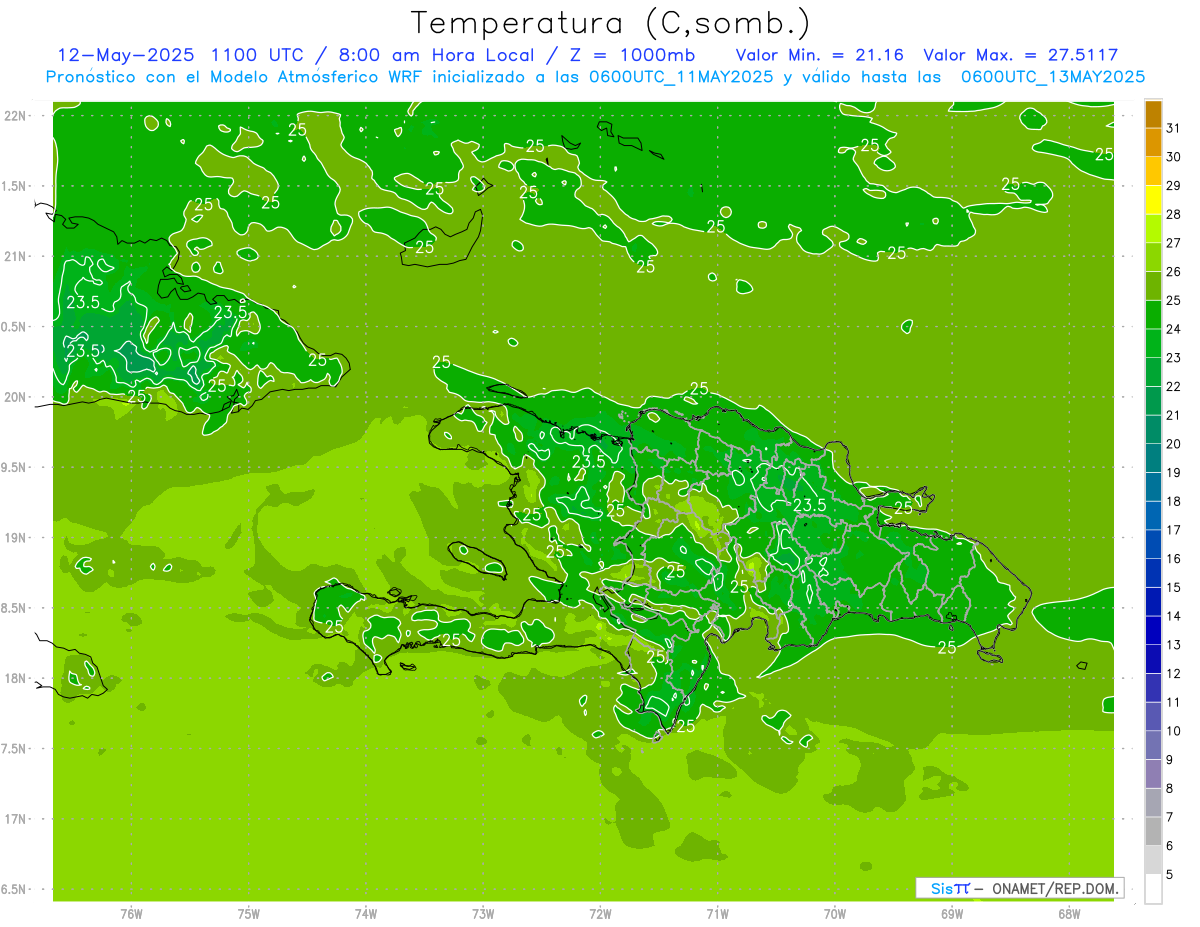Click the legend label "15"

coord(1174,587)
